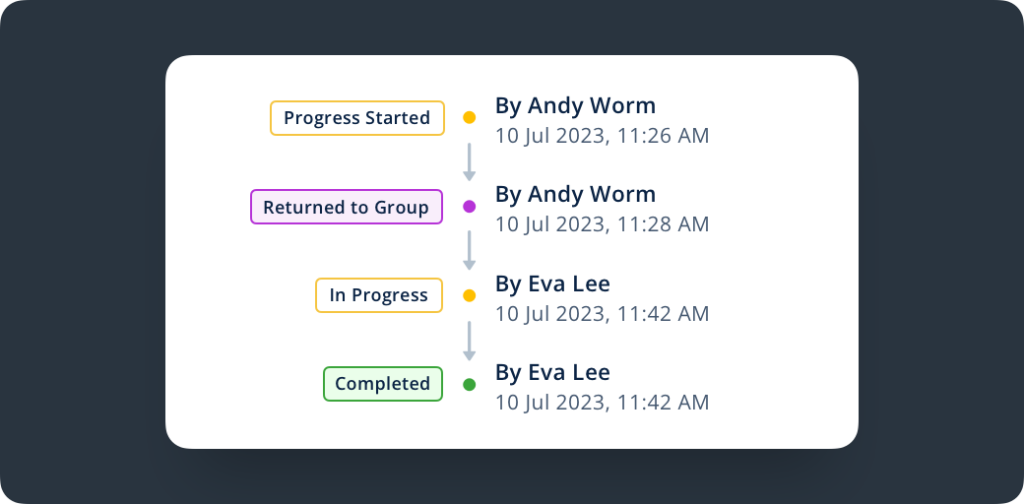Select the purple dot beside Returned to Group
The image size is (1024, 504).
click(x=469, y=207)
